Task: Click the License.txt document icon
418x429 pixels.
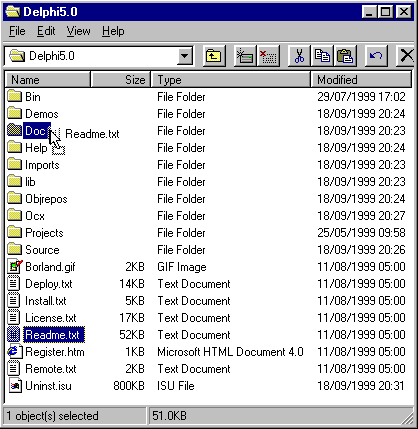Action: [x=14, y=318]
